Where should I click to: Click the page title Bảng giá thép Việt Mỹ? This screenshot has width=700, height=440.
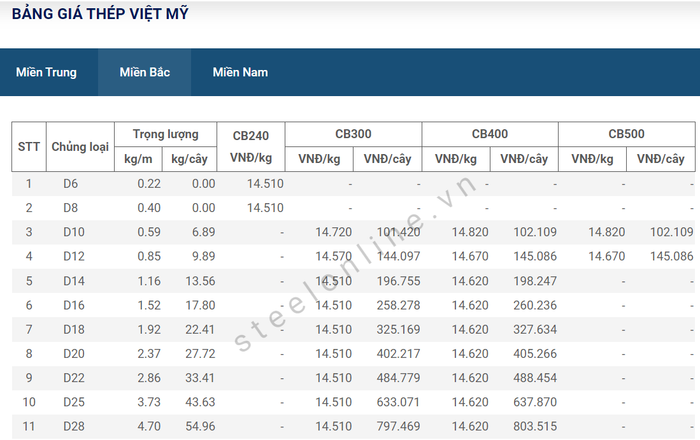pos(99,14)
